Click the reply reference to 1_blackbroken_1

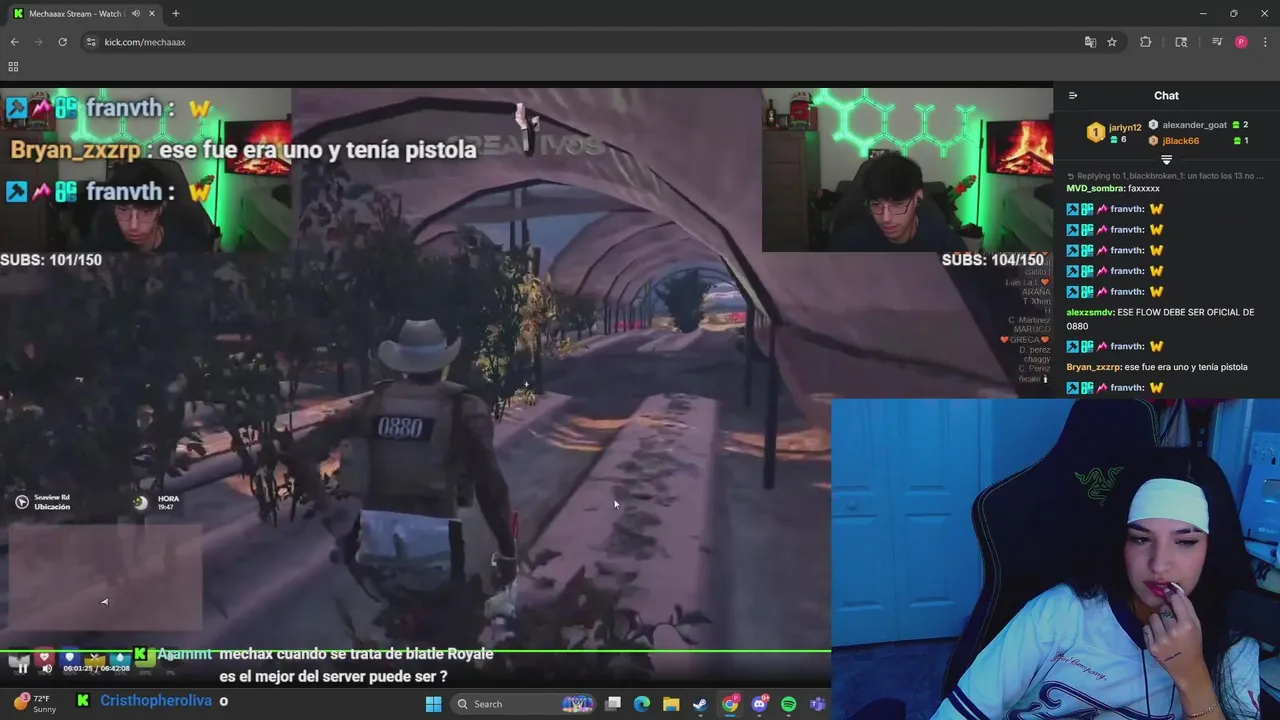[x=1166, y=175]
